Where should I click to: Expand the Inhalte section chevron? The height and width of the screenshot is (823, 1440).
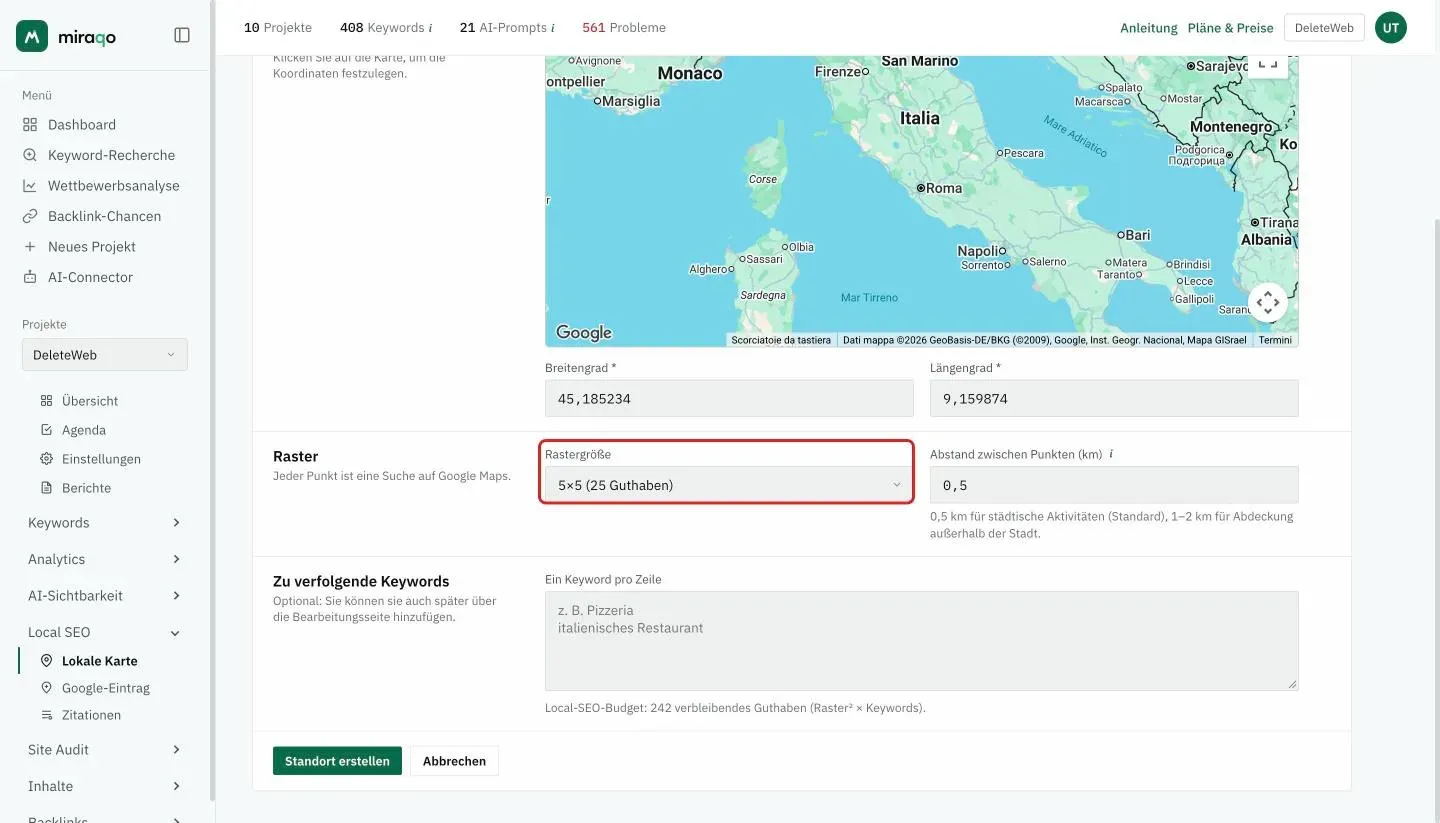click(176, 786)
